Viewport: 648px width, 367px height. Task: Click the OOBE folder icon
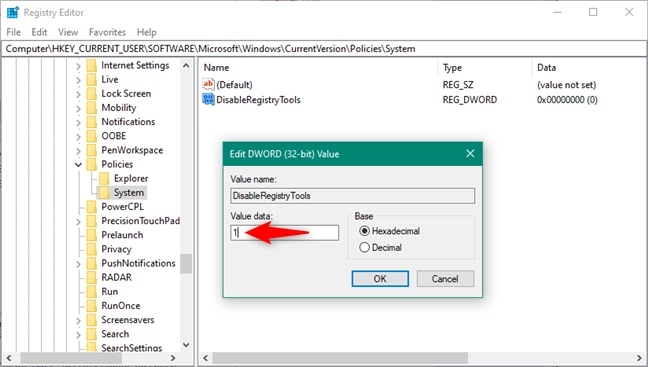92,136
